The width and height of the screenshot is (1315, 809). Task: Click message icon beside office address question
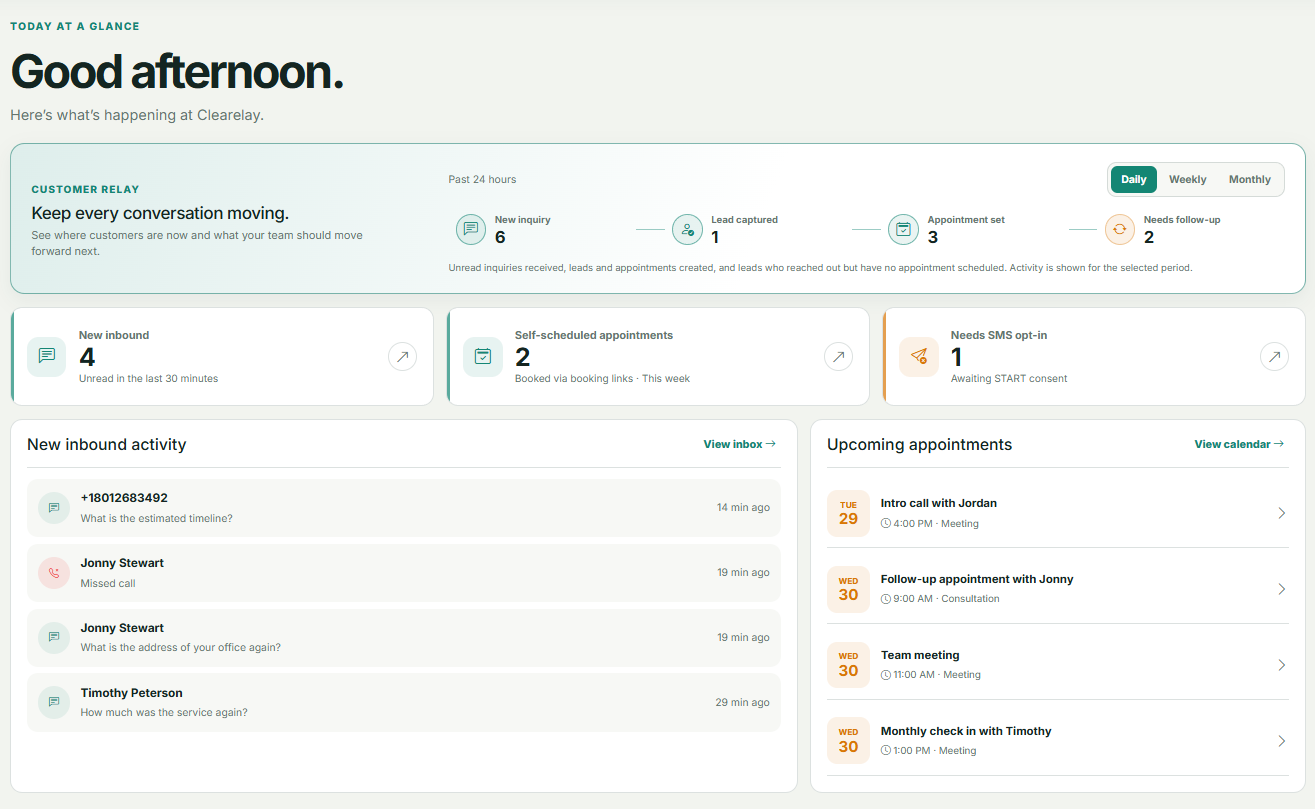pos(54,638)
